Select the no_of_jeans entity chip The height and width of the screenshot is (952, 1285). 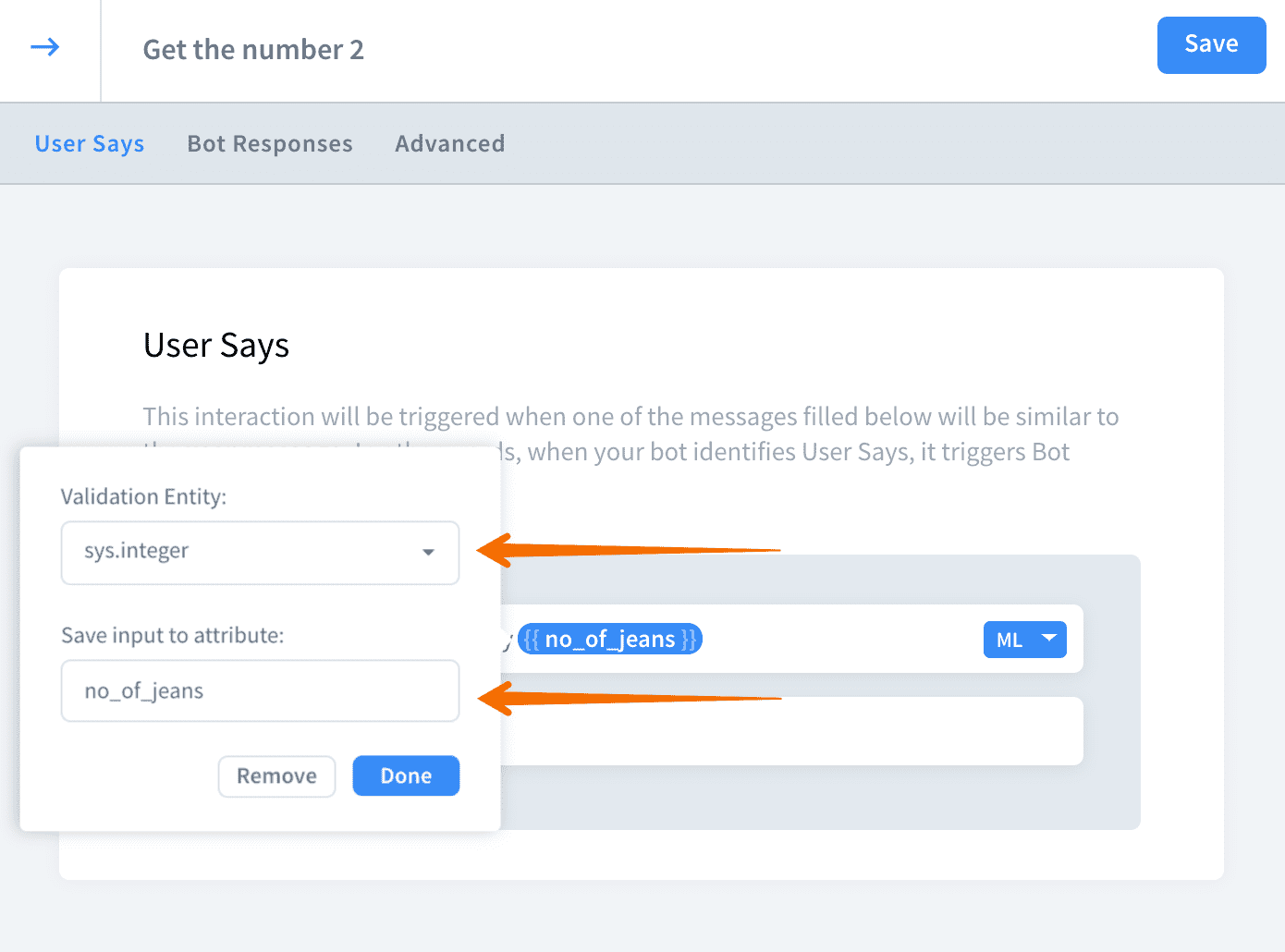coord(610,639)
